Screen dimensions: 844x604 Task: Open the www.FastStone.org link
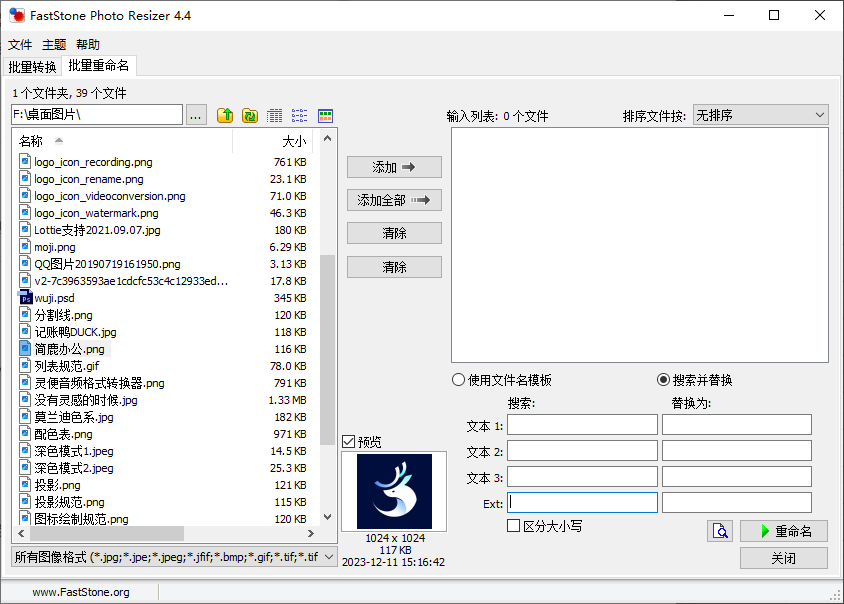(81, 592)
